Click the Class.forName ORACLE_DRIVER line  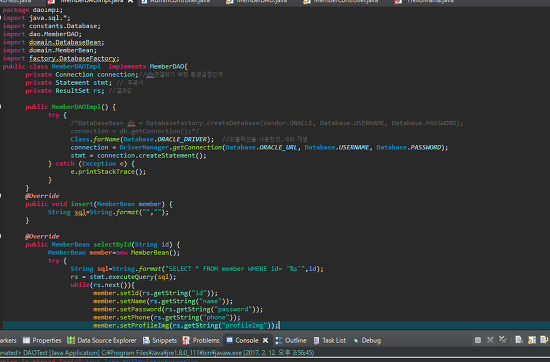[x=142, y=139]
